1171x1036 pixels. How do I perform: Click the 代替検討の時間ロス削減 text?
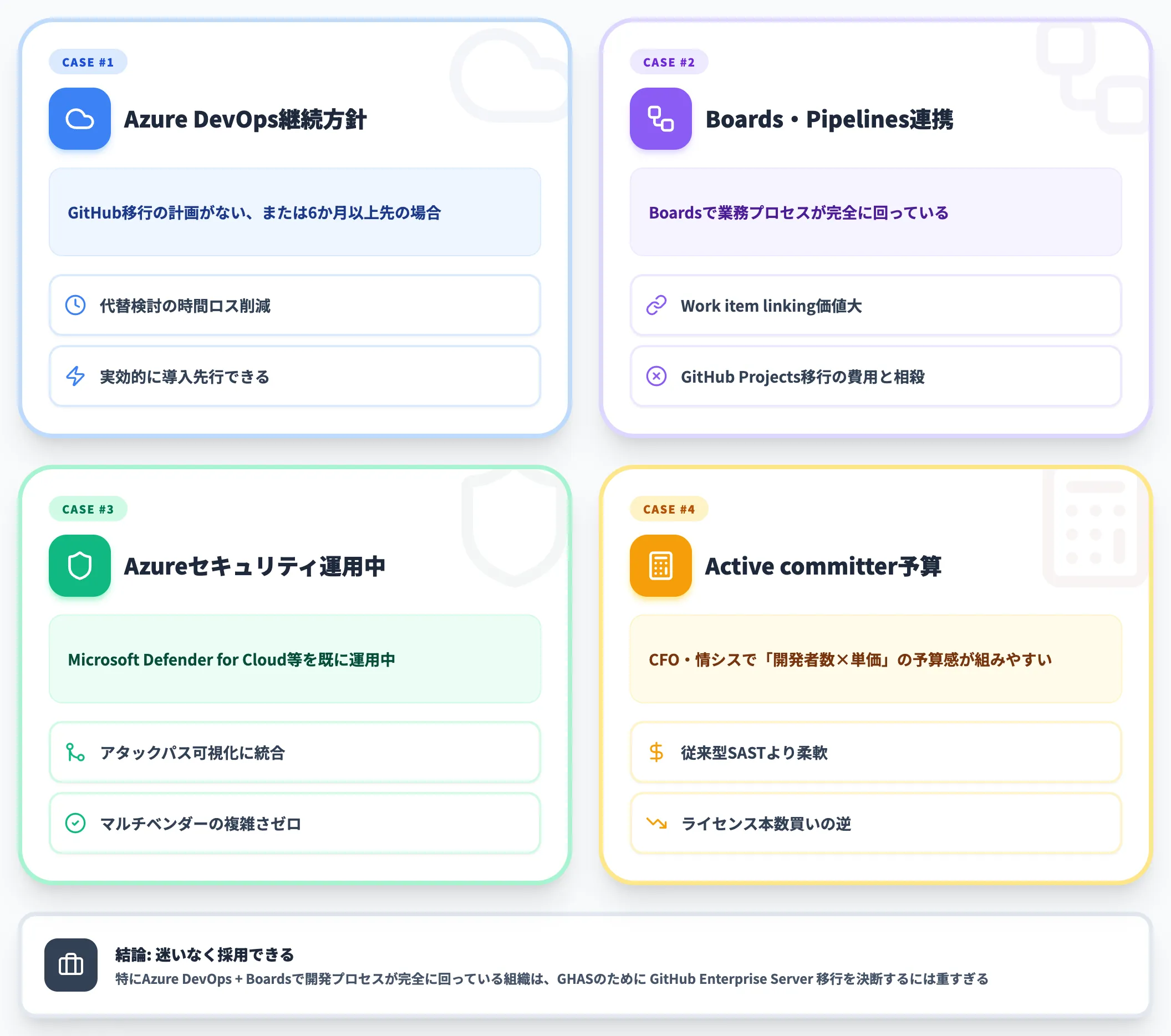(x=185, y=306)
